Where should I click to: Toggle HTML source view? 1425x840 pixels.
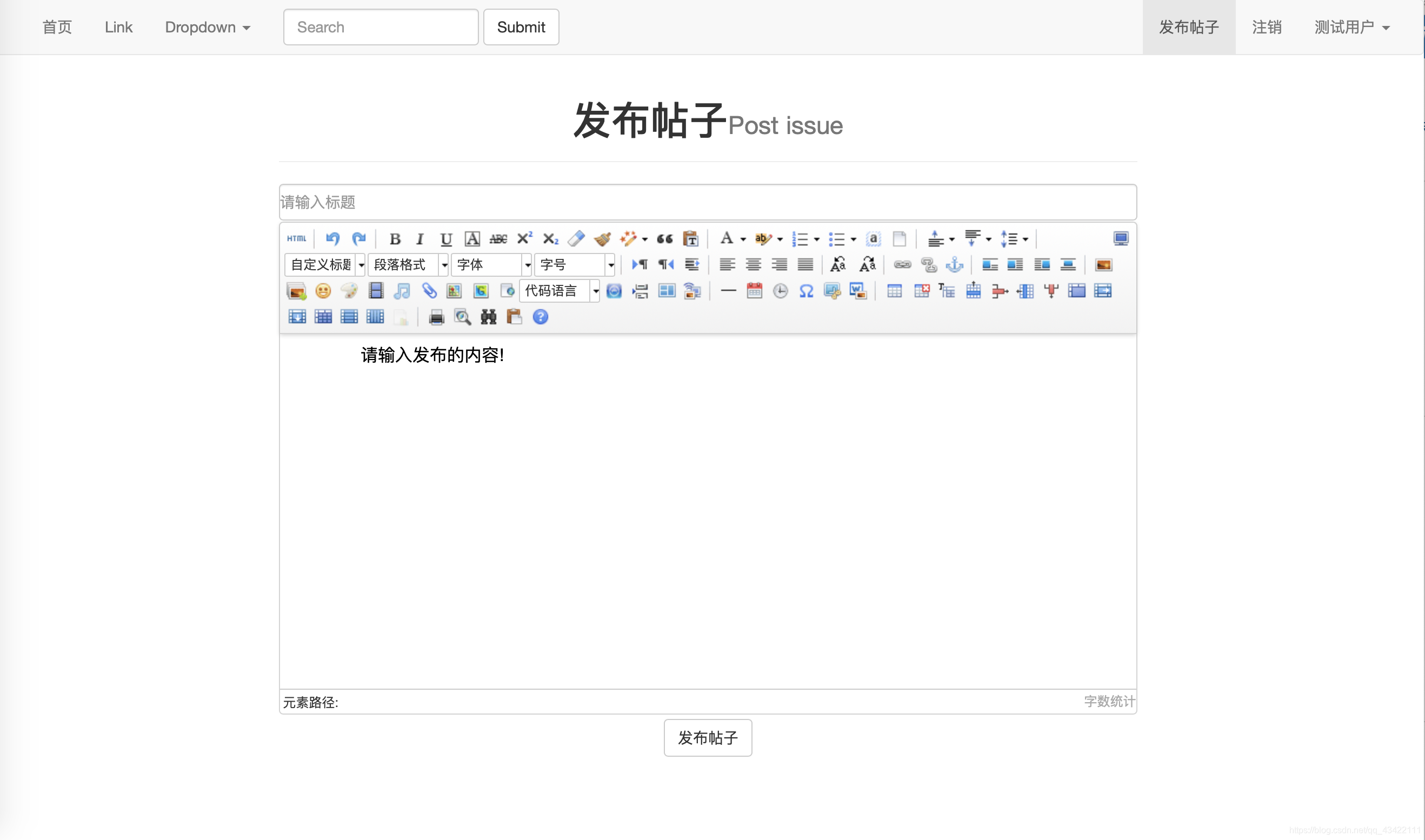coord(296,238)
